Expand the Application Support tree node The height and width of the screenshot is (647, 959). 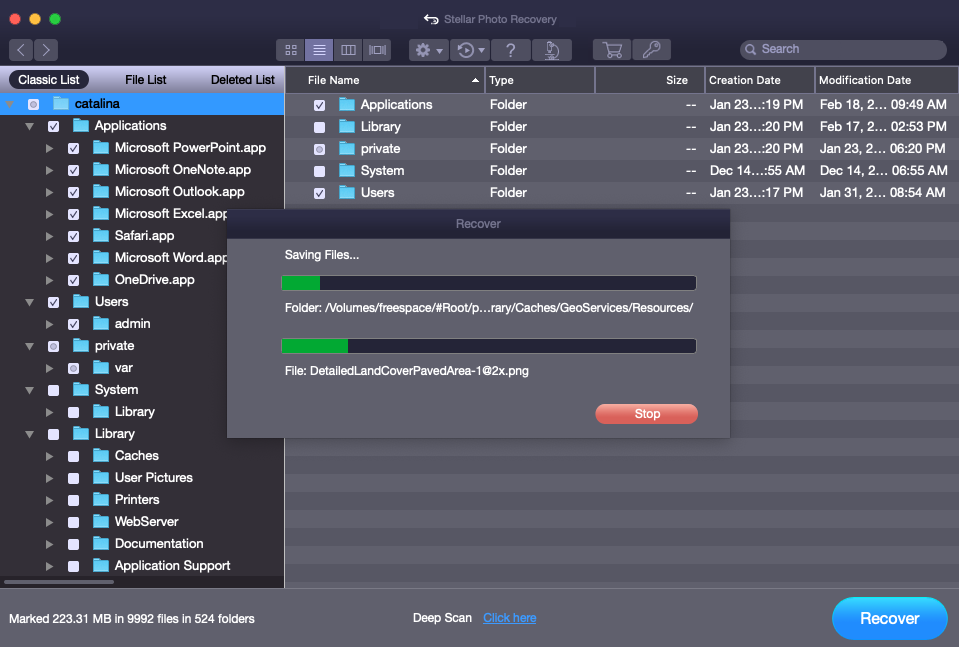click(x=50, y=566)
